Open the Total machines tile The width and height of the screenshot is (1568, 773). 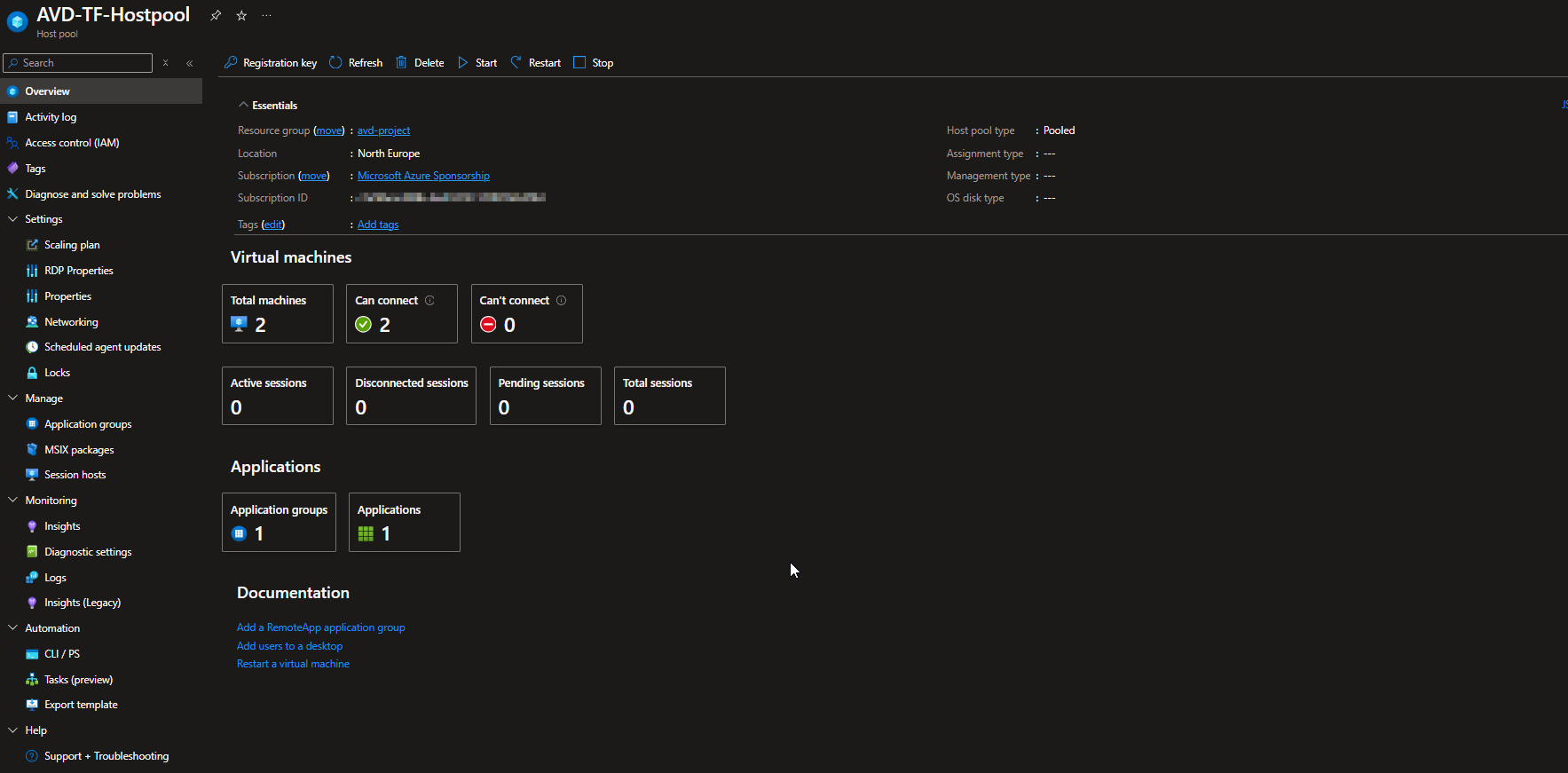coord(277,313)
